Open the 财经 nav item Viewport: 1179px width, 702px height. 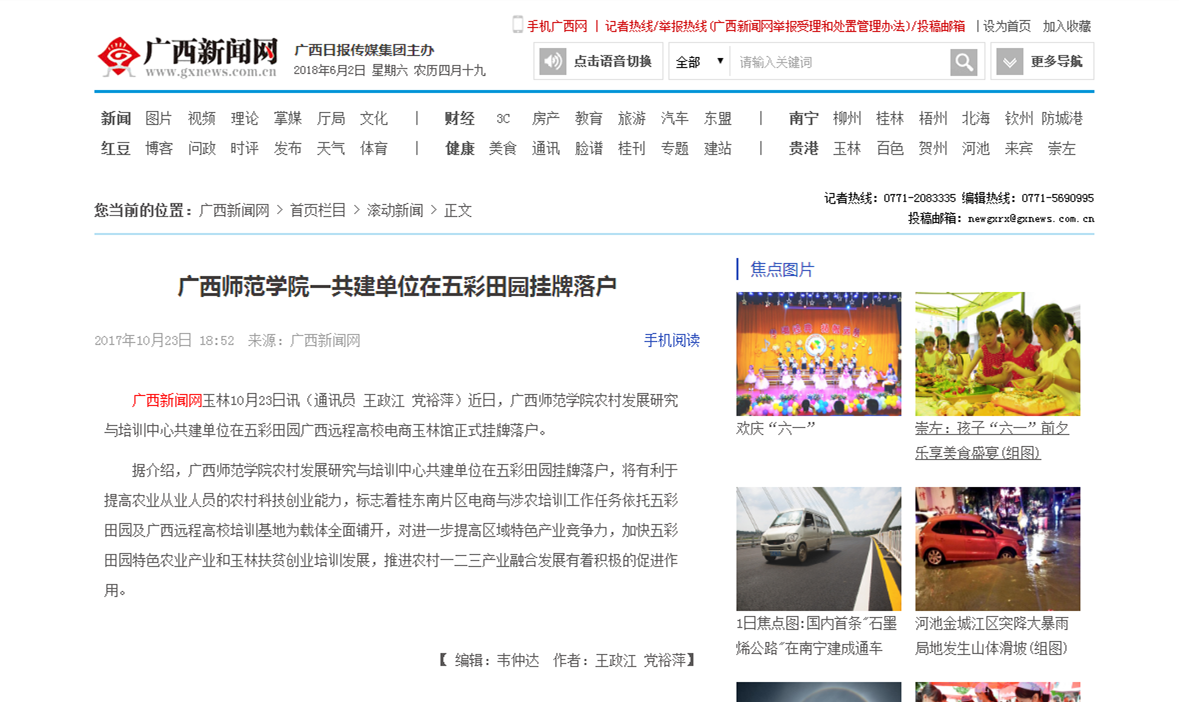click(459, 118)
